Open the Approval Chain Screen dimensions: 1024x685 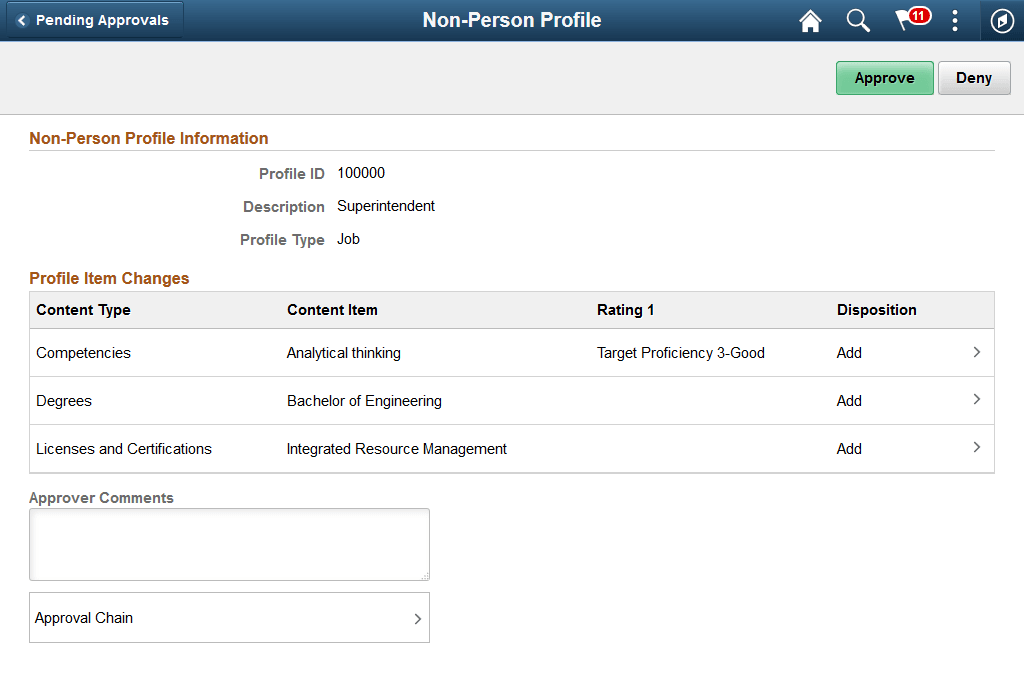[229, 617]
